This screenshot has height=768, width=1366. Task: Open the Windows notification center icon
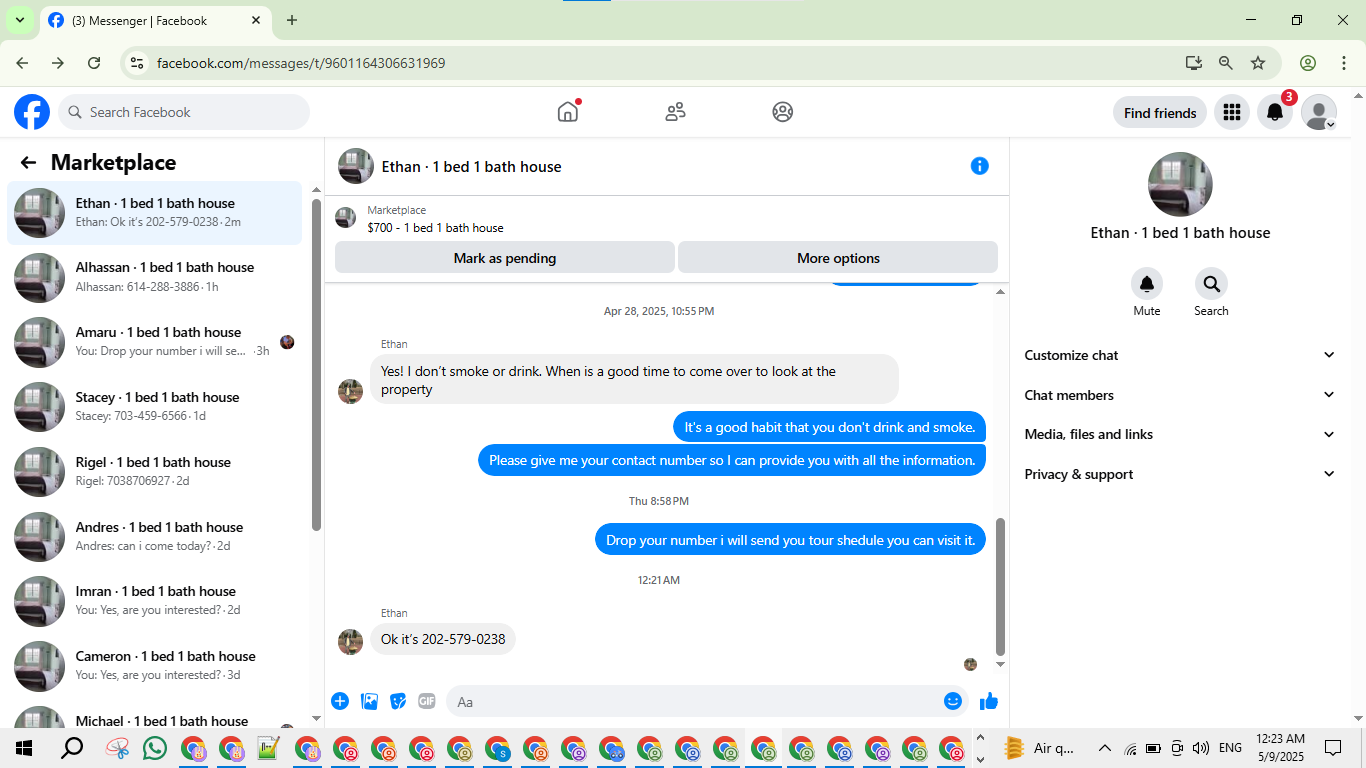click(1333, 748)
